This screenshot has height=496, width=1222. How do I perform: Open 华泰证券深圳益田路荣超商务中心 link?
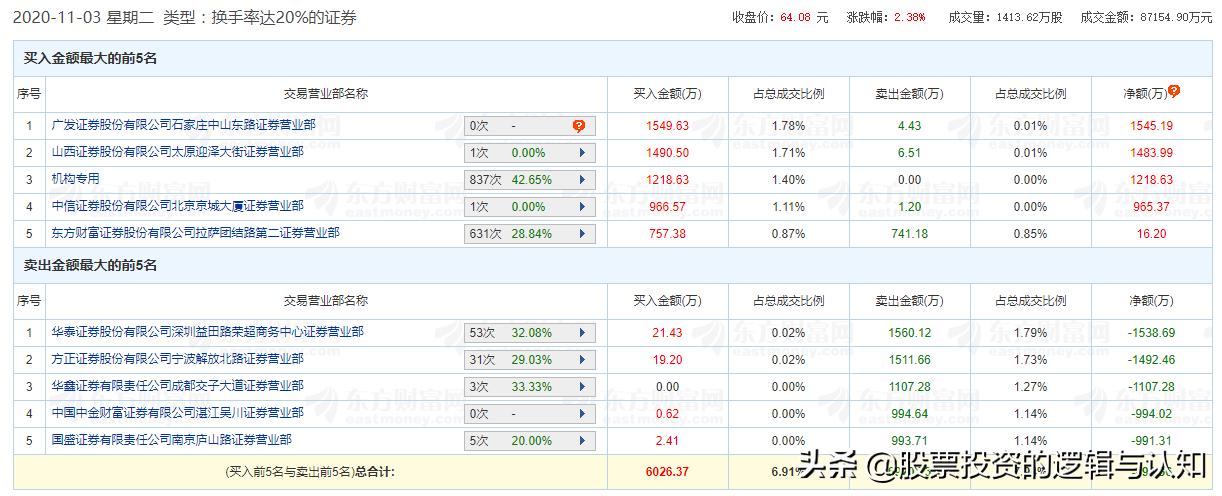click(x=207, y=332)
